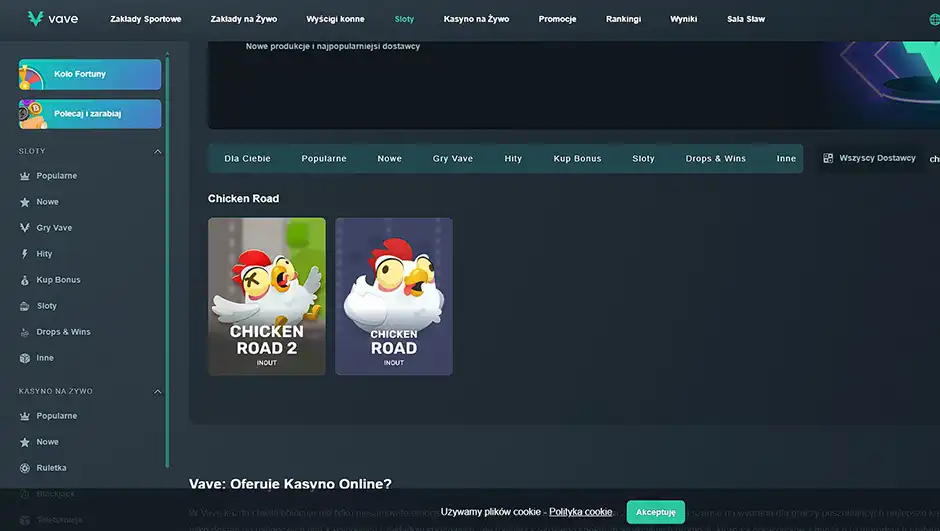Open Zakłady na Żywo in top navigation

pos(244,19)
